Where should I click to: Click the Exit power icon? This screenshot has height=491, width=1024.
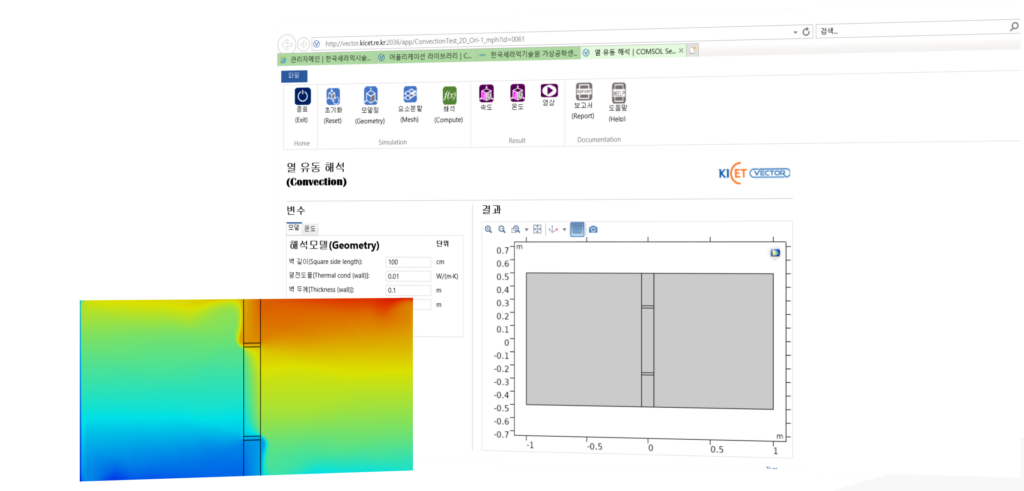302,97
